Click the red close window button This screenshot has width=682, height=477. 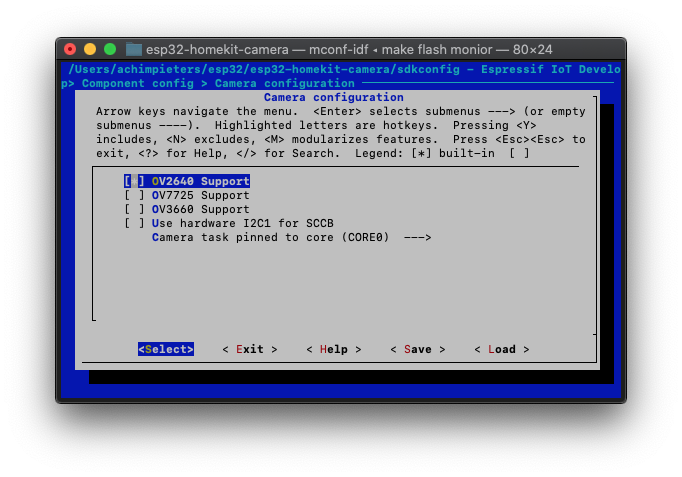(70, 49)
